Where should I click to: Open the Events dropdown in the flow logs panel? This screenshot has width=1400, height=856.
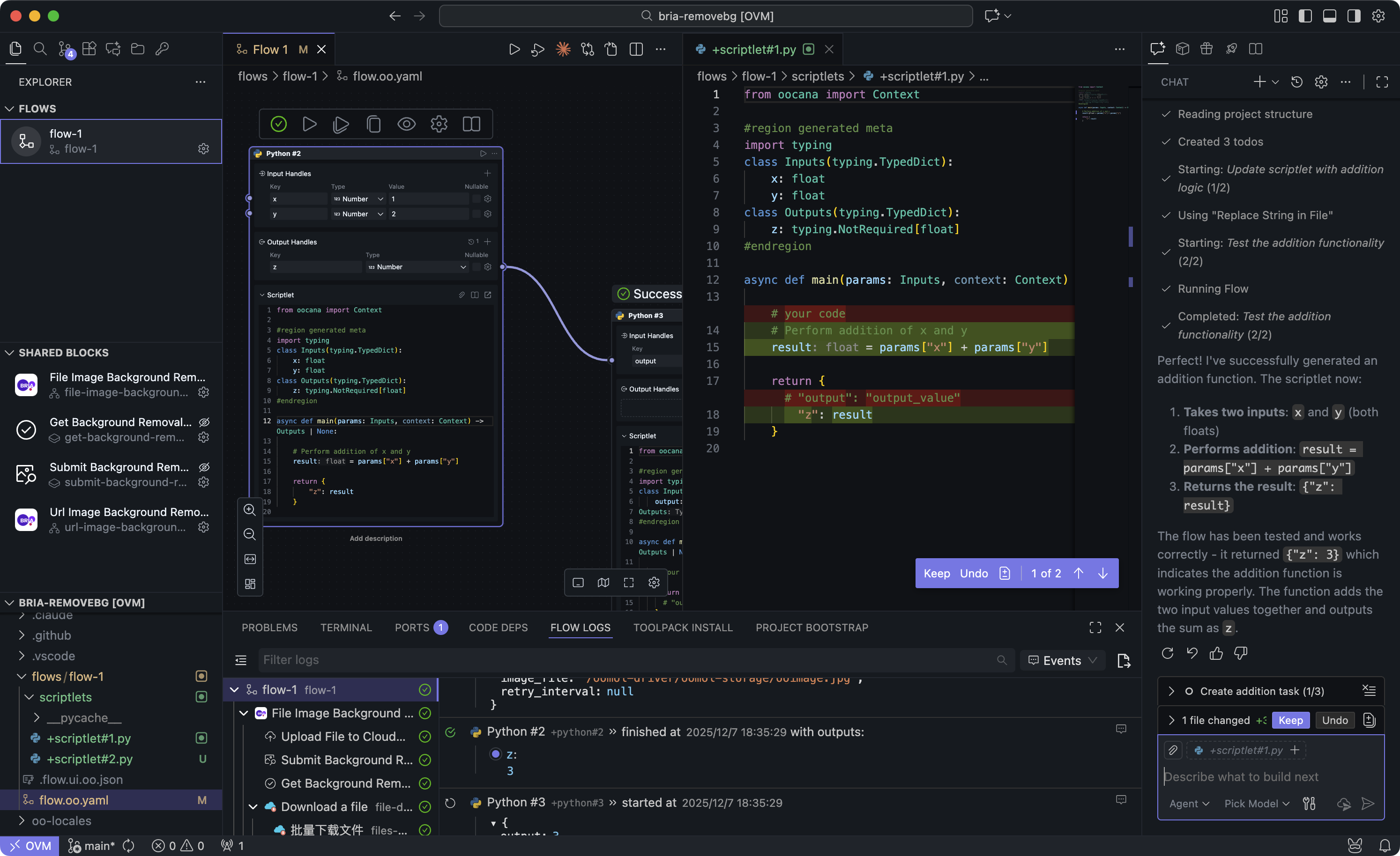[1061, 660]
